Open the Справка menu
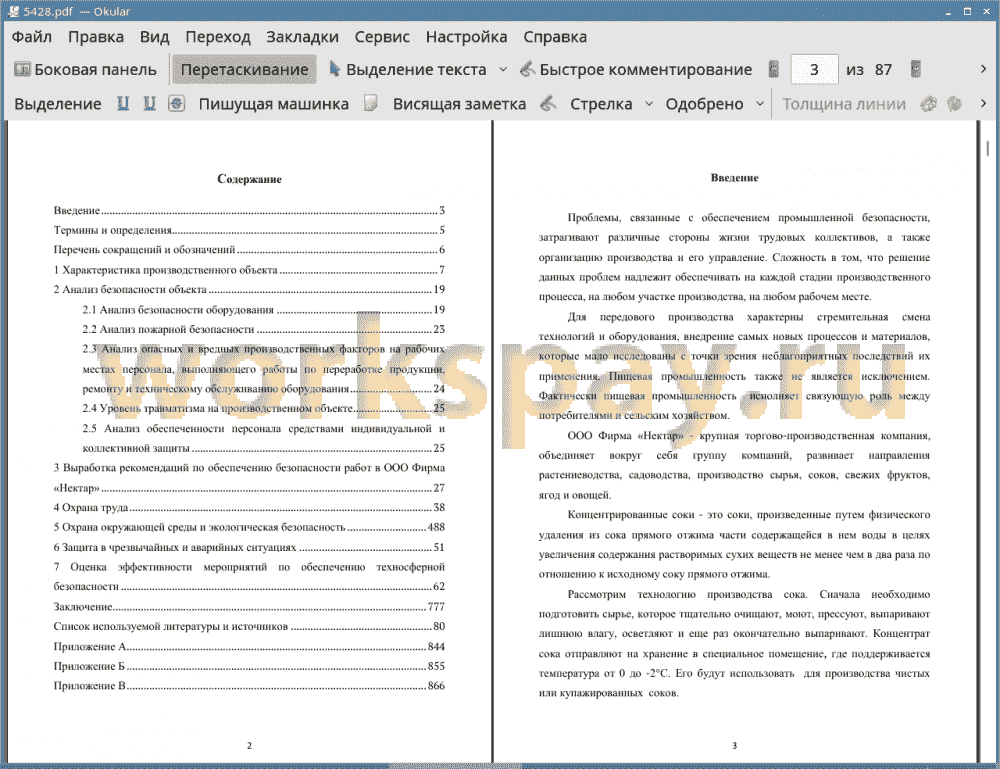Viewport: 1000px width, 769px height. [x=555, y=37]
